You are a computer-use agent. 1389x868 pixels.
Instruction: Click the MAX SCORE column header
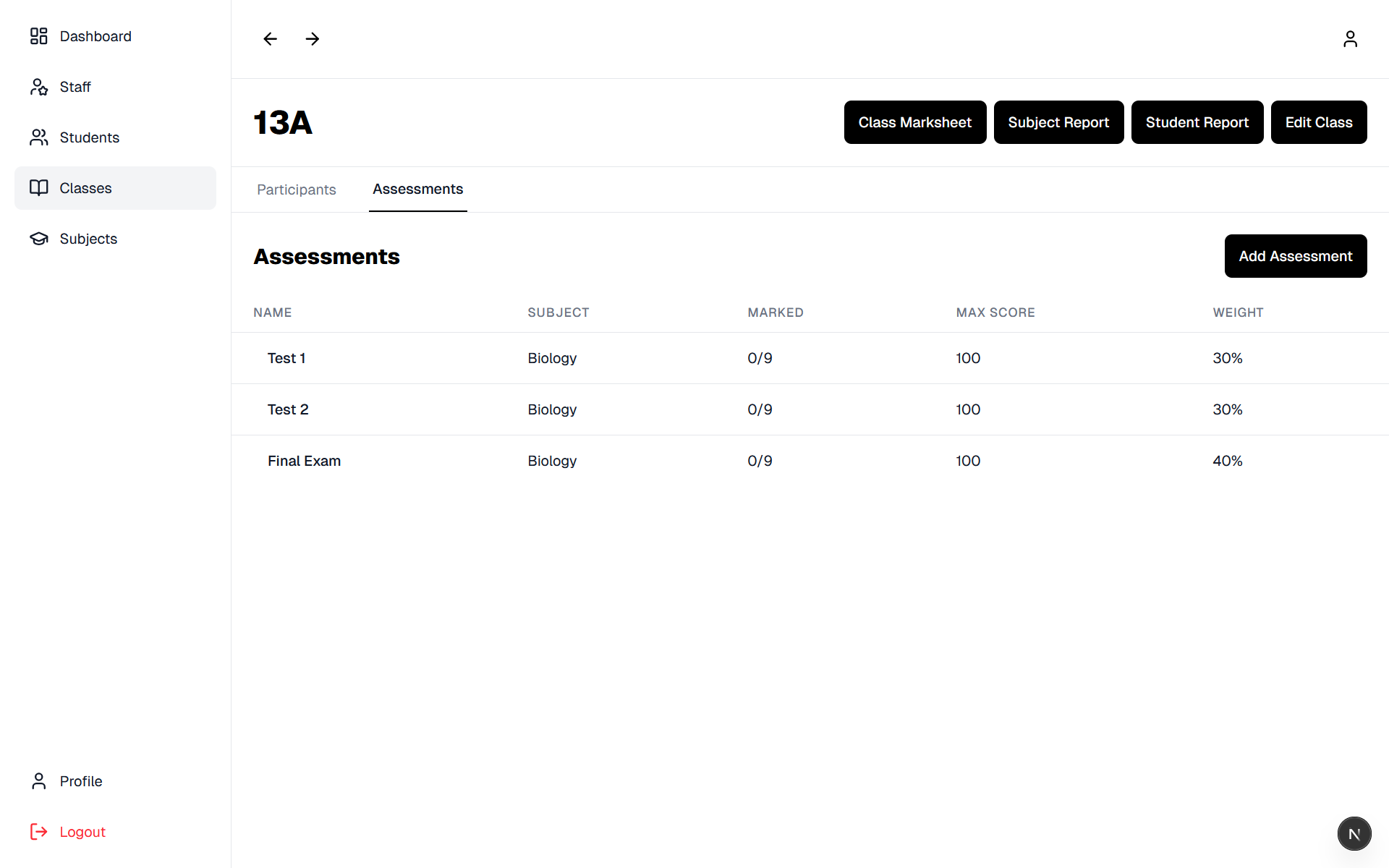[x=995, y=312]
